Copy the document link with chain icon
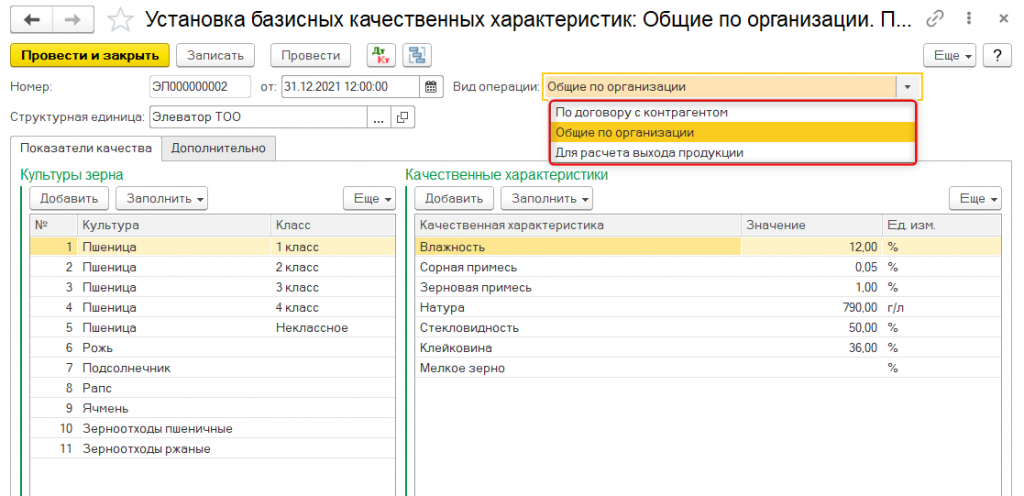This screenshot has width=1024, height=496. click(x=935, y=19)
